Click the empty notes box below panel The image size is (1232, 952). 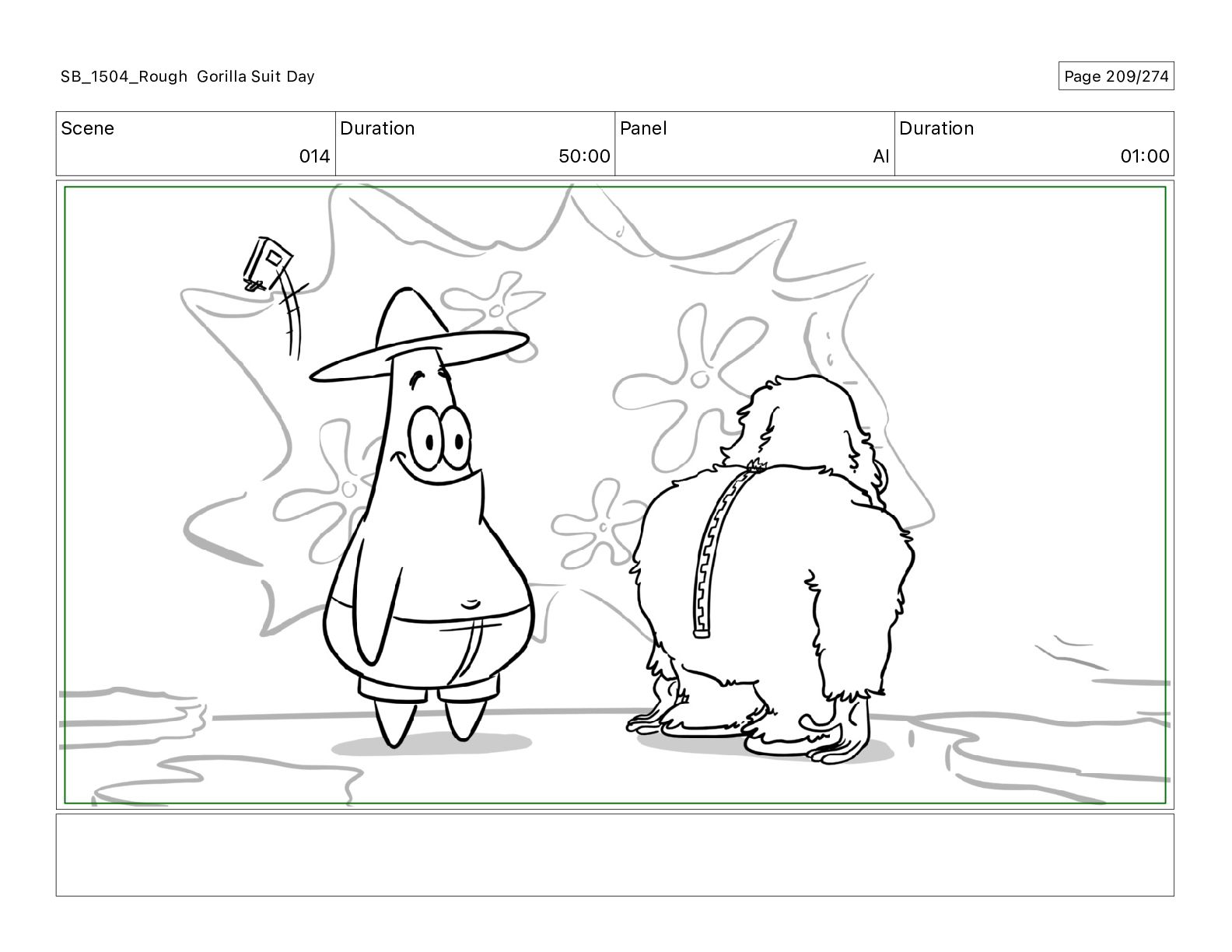pos(614,855)
